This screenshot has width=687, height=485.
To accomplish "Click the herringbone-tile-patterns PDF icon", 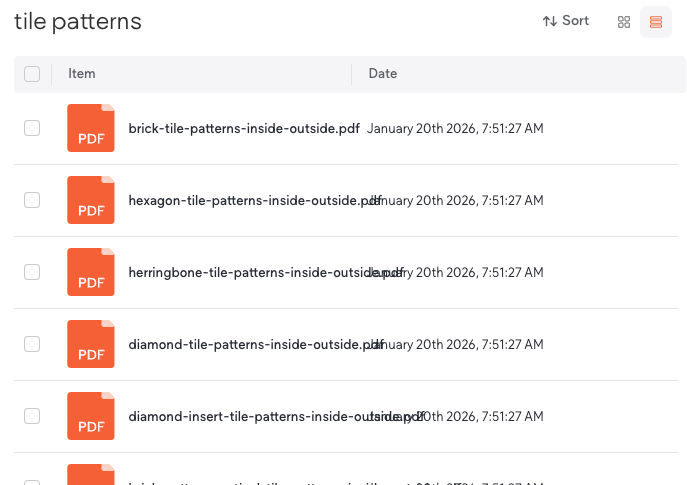I will click(x=91, y=272).
